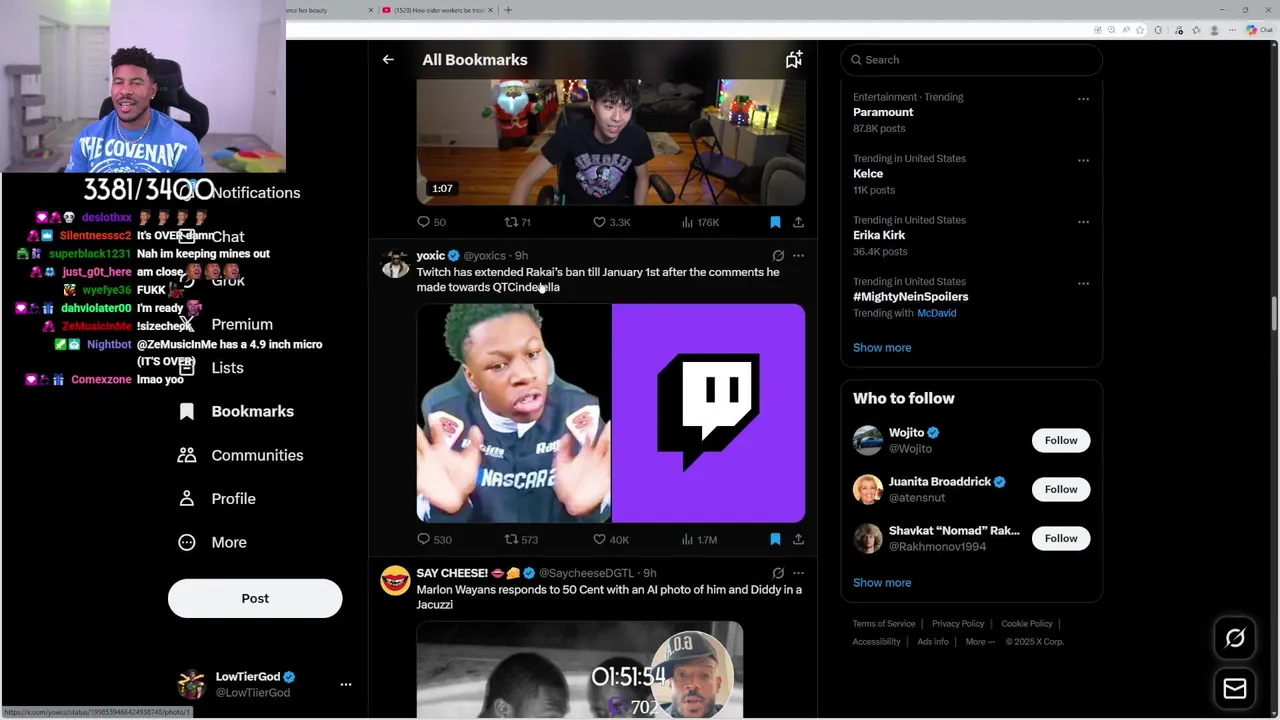
Task: Open options for Erika Kirk trend
Action: (1083, 222)
